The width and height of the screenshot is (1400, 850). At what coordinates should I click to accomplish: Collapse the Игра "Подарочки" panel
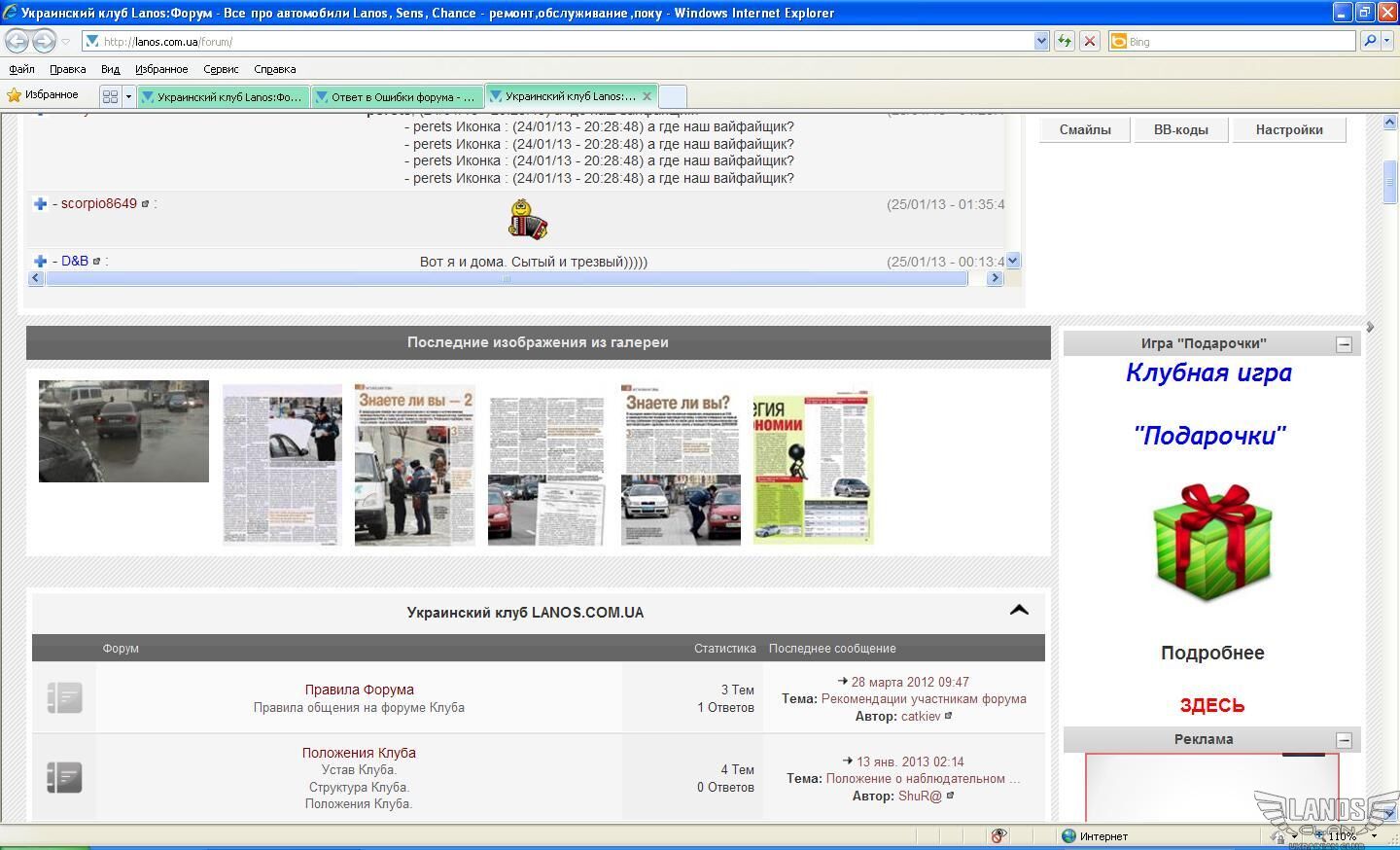click(x=1344, y=344)
